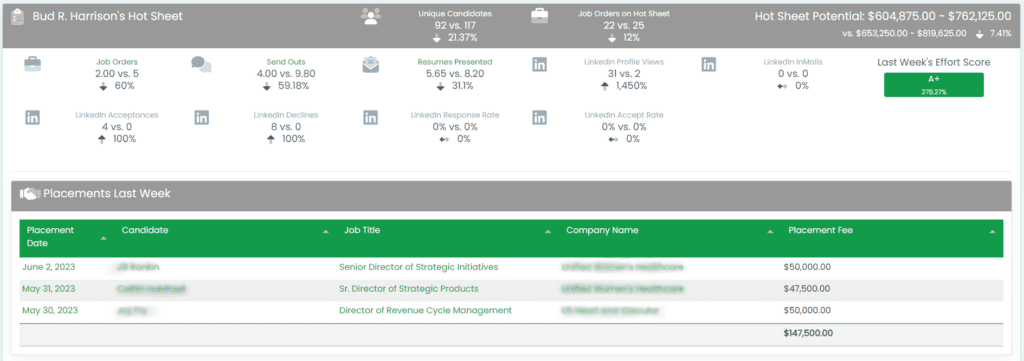
Task: Click the Unique Candidates people icon
Action: click(370, 16)
